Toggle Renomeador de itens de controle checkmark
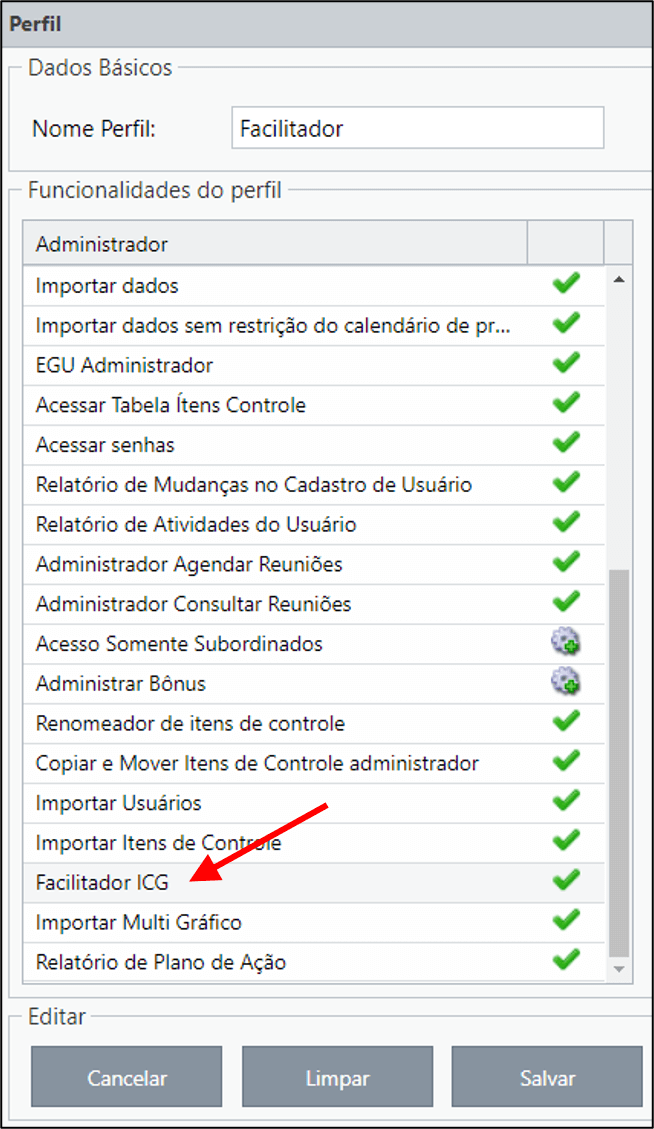 coord(566,721)
